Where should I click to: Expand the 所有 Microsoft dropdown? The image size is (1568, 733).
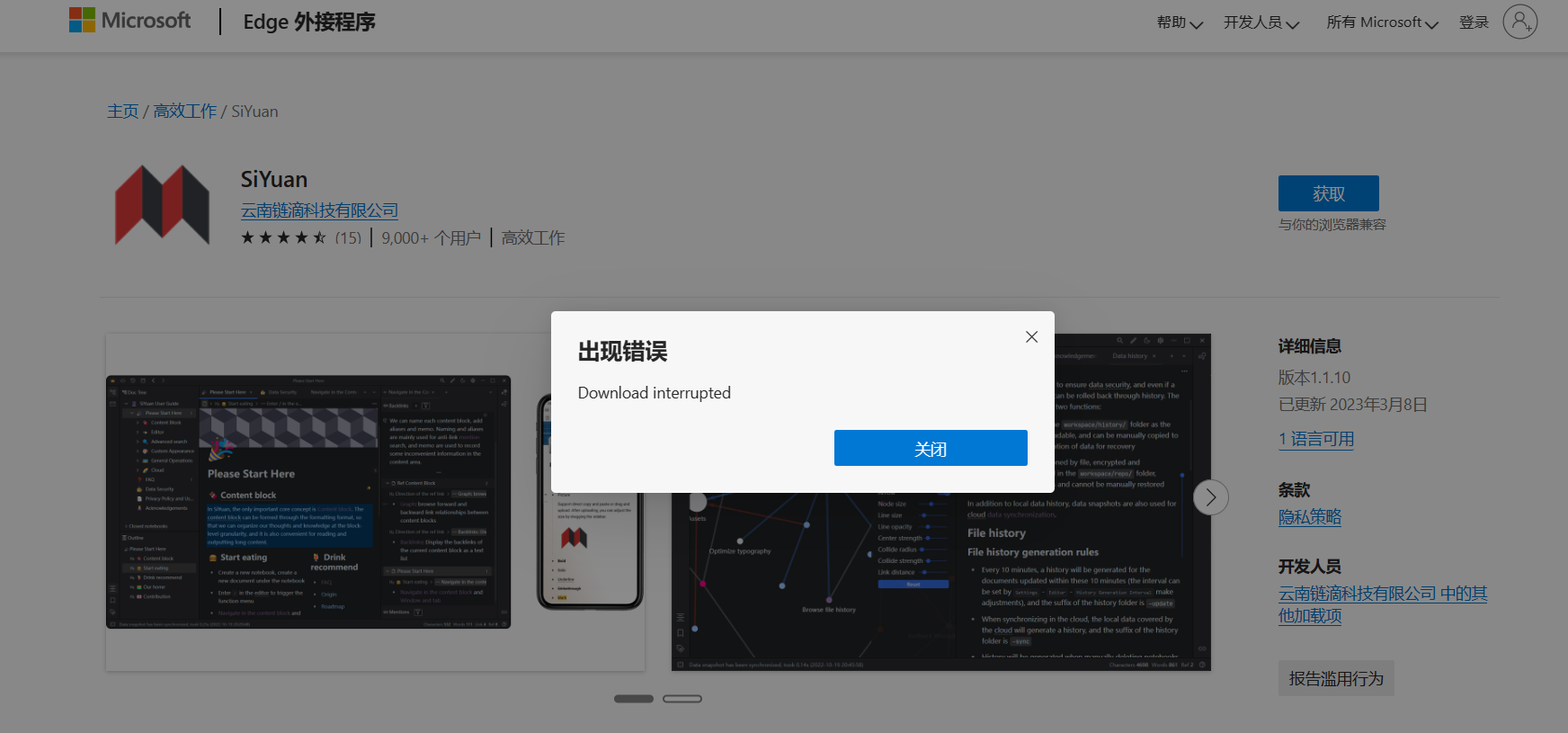[1382, 22]
